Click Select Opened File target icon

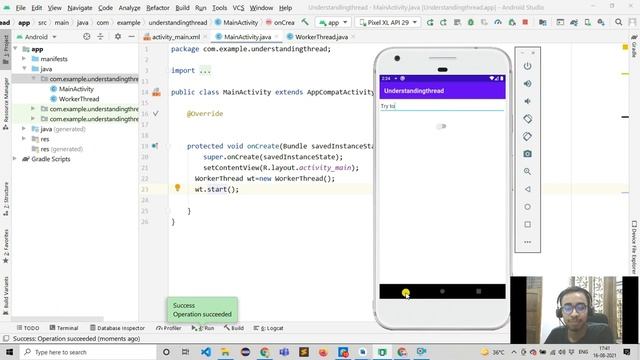pyautogui.click(x=87, y=37)
